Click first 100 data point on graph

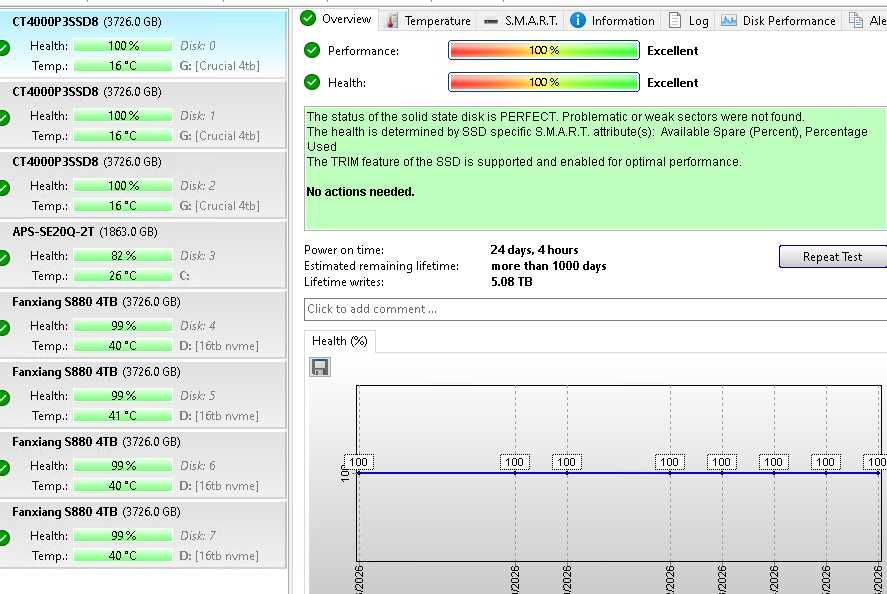[x=358, y=462]
